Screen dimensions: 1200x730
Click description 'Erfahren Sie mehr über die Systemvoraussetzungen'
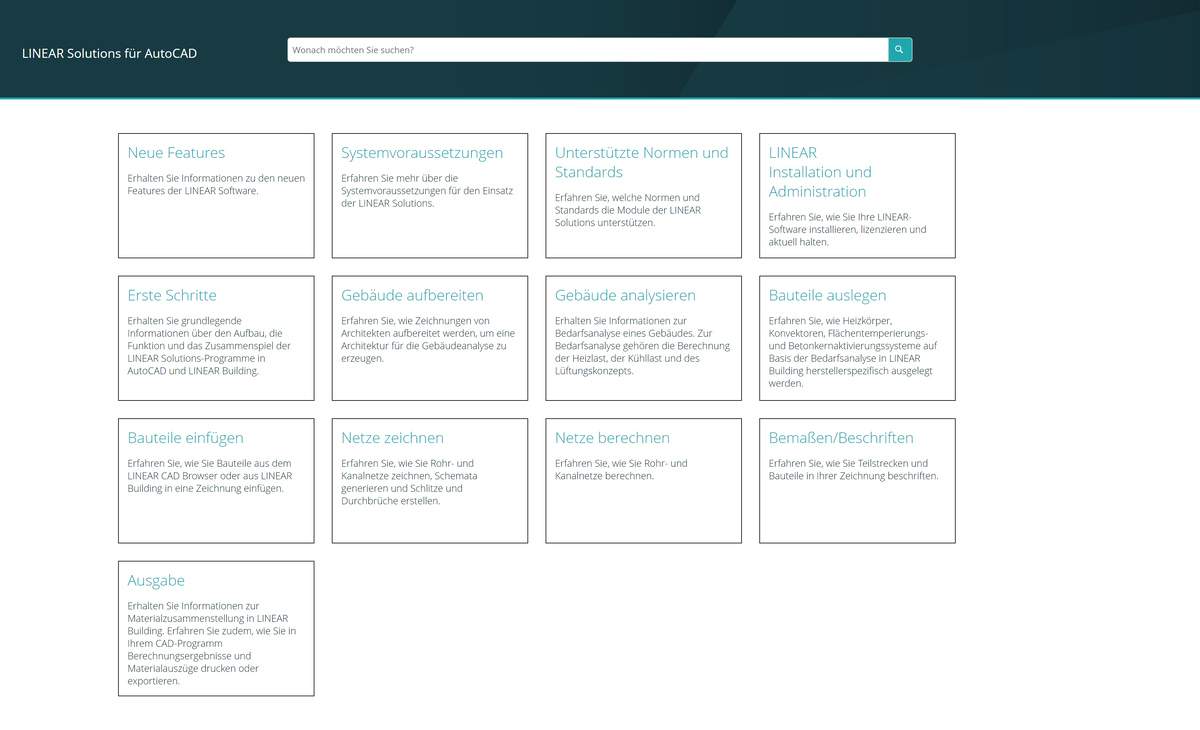[x=427, y=190]
